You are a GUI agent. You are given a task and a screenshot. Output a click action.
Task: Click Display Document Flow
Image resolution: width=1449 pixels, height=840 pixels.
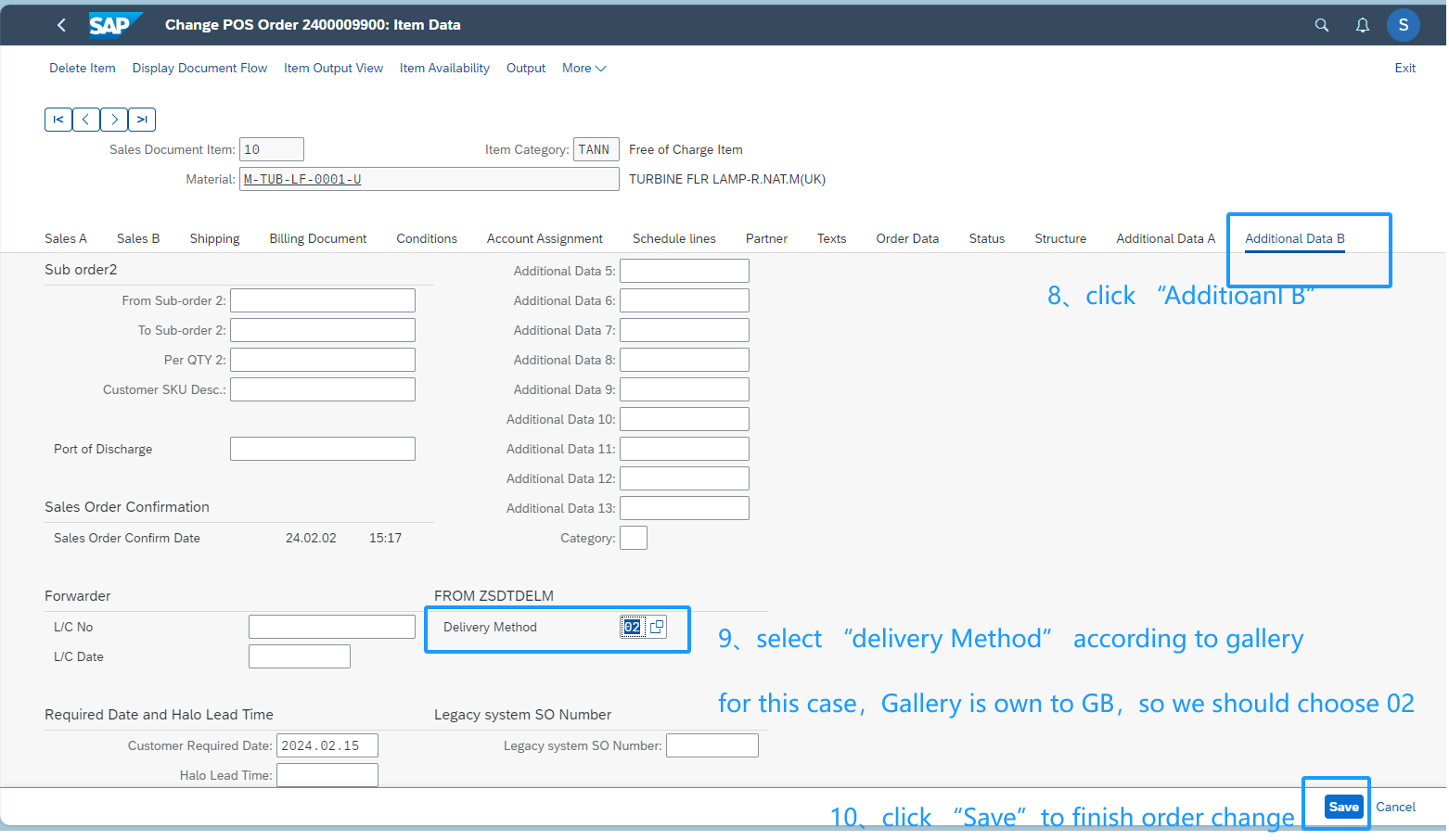(199, 69)
